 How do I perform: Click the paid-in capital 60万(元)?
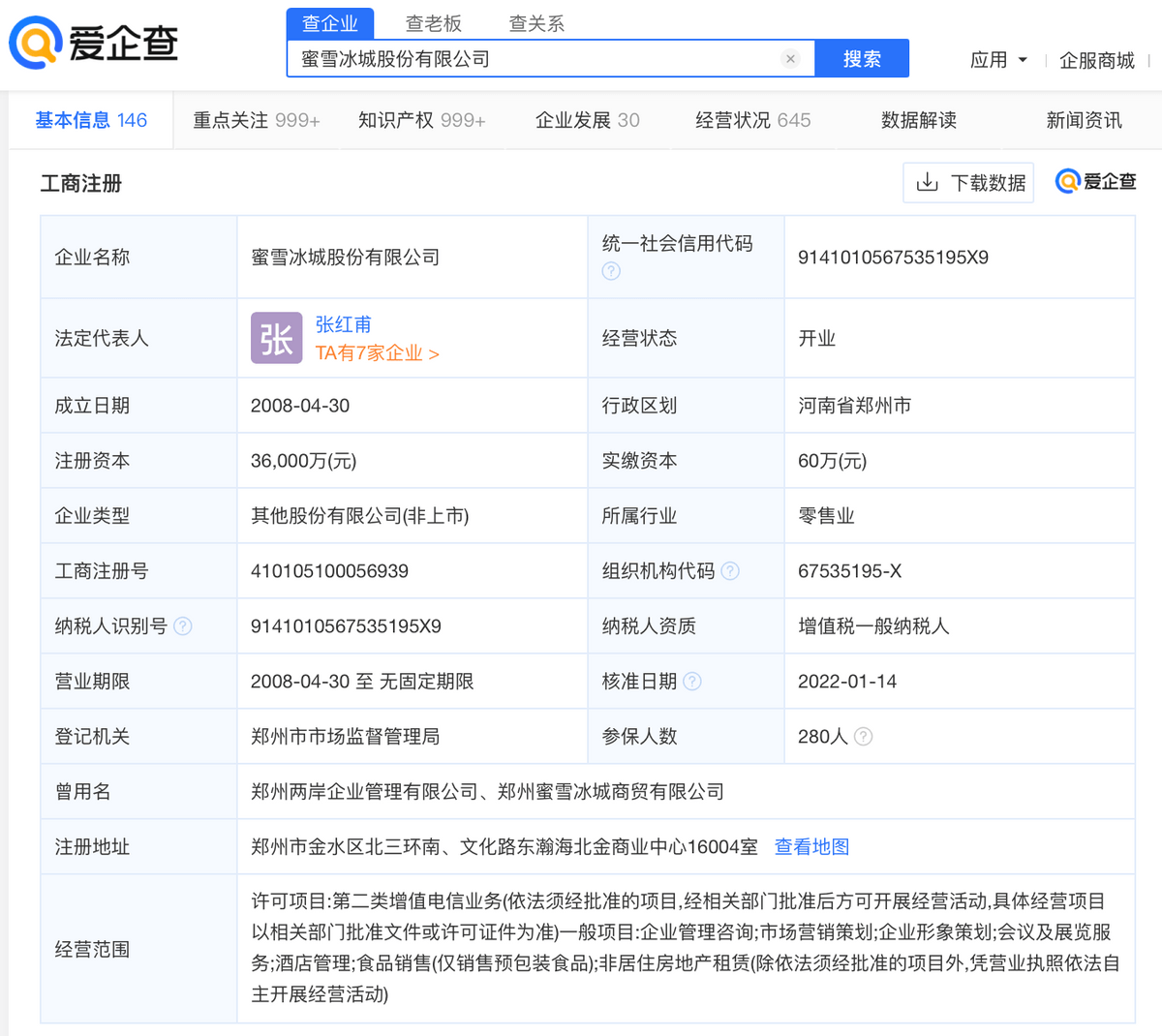tap(832, 461)
